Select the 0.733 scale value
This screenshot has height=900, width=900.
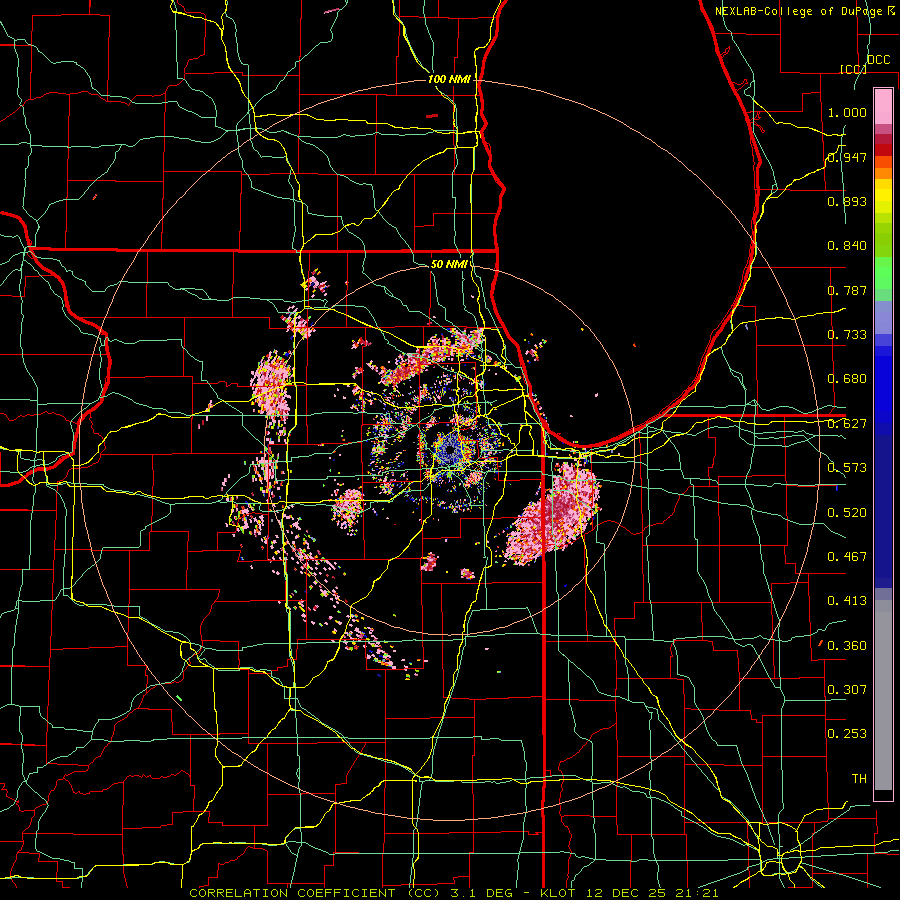[x=847, y=335]
